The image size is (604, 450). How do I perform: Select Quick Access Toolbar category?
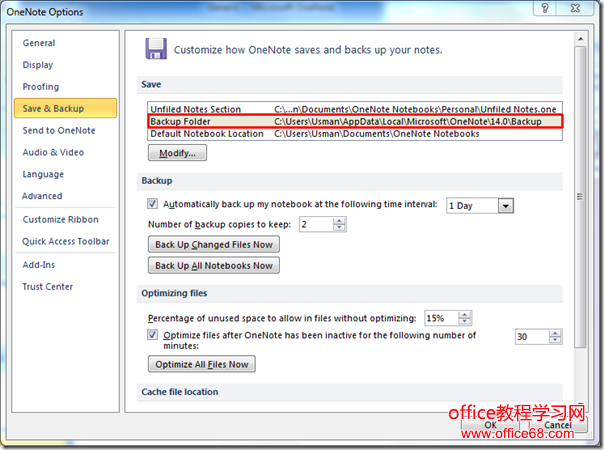[65, 242]
